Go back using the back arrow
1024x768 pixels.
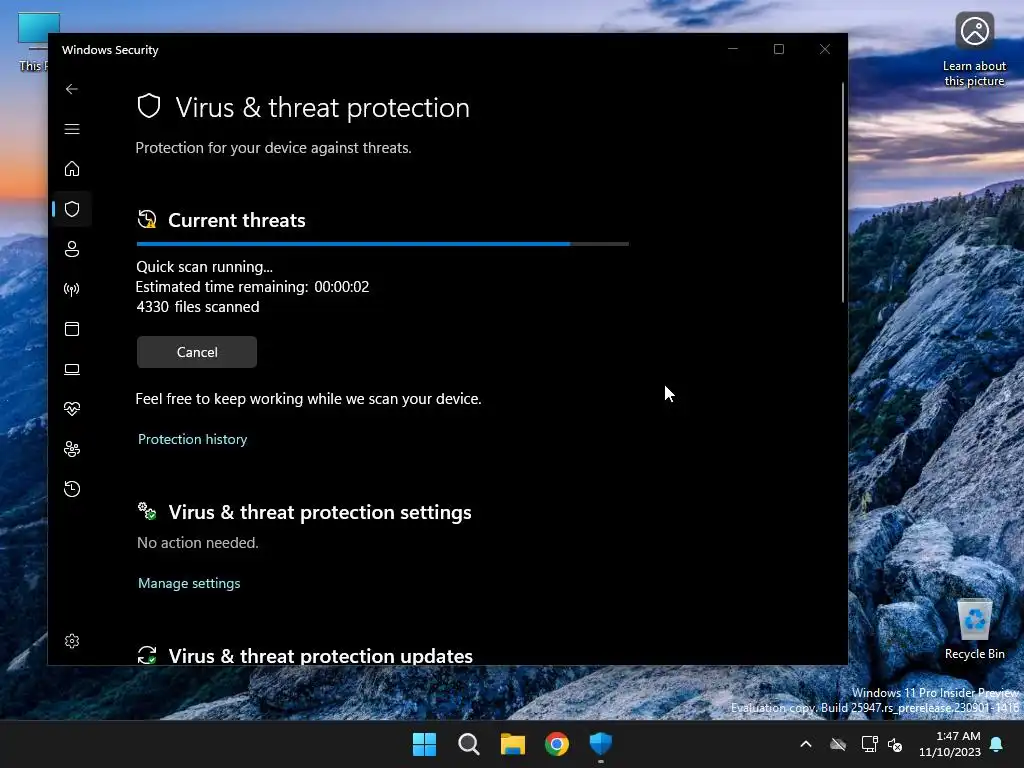click(x=72, y=89)
